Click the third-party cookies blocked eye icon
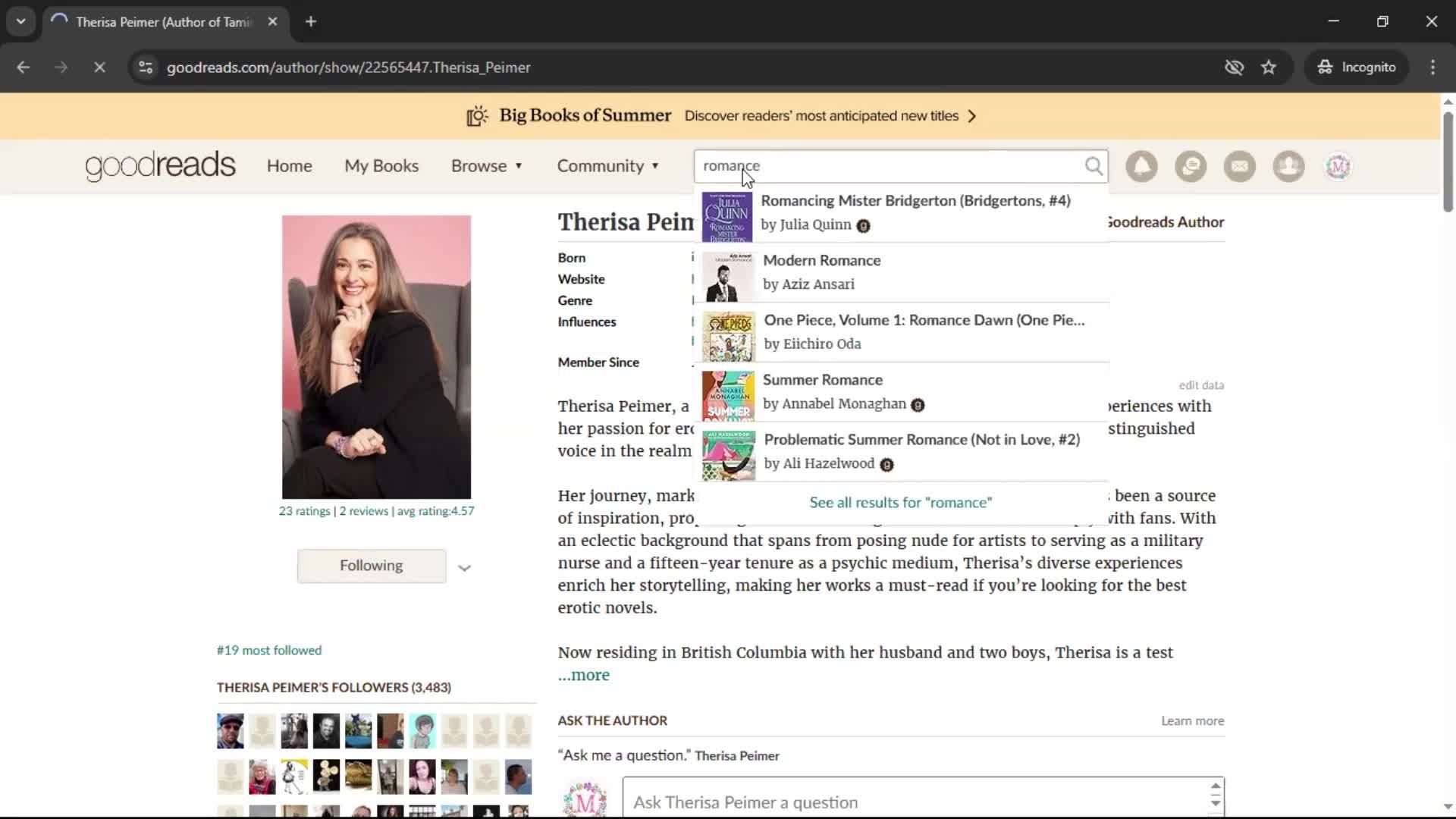The image size is (1456, 819). pyautogui.click(x=1234, y=67)
